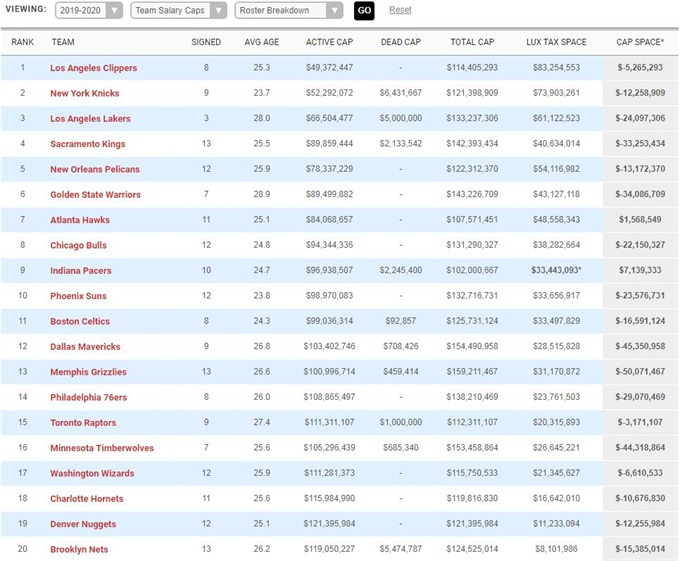The height and width of the screenshot is (561, 680).
Task: Open the Toronto Raptors team link
Action: [x=83, y=423]
